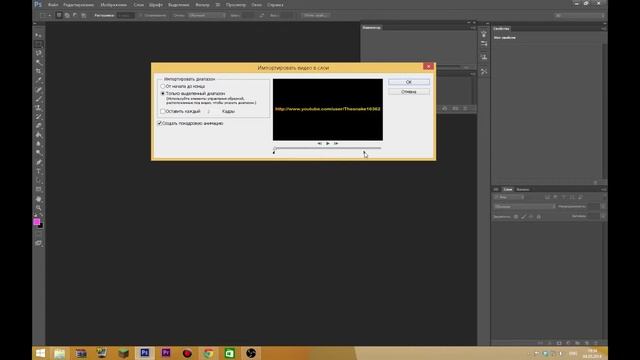Select the Eraser tool
The image size is (640, 360).
pos(38,126)
